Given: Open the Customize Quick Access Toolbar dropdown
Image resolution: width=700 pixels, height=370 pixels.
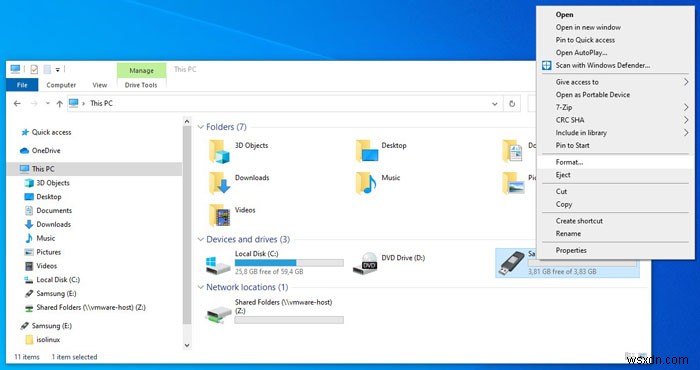Looking at the screenshot, I should coord(58,70).
